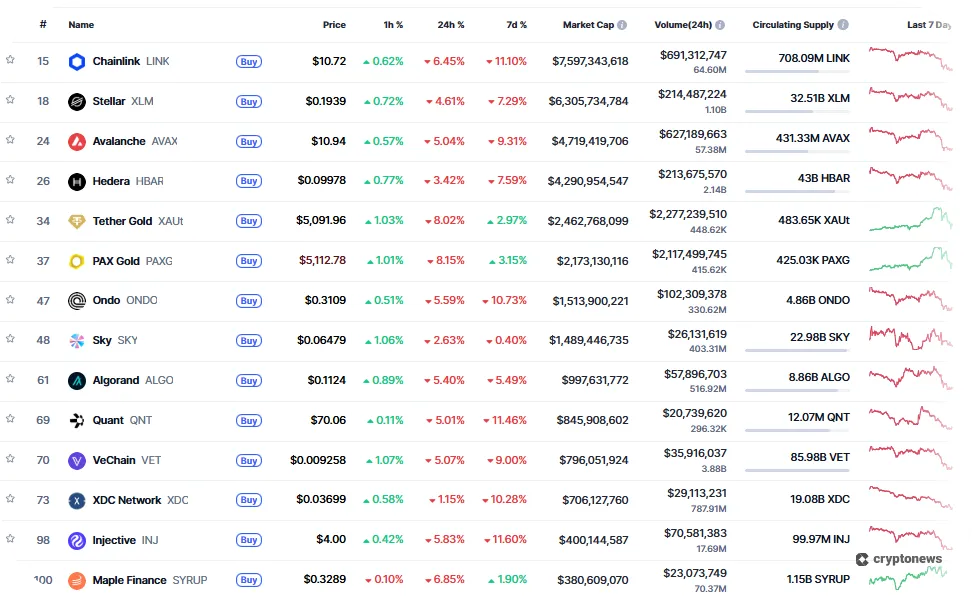The height and width of the screenshot is (596, 975).
Task: Open the Hedera HBAR coin icon
Action: 78,181
